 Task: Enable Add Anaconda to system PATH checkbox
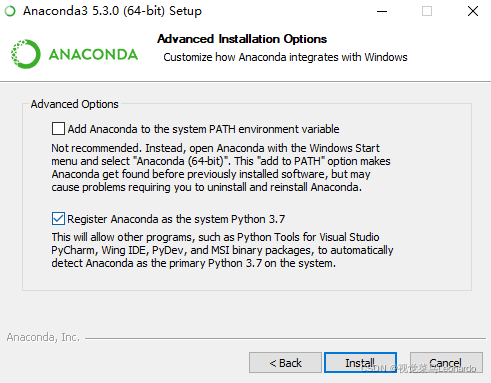coord(58,129)
